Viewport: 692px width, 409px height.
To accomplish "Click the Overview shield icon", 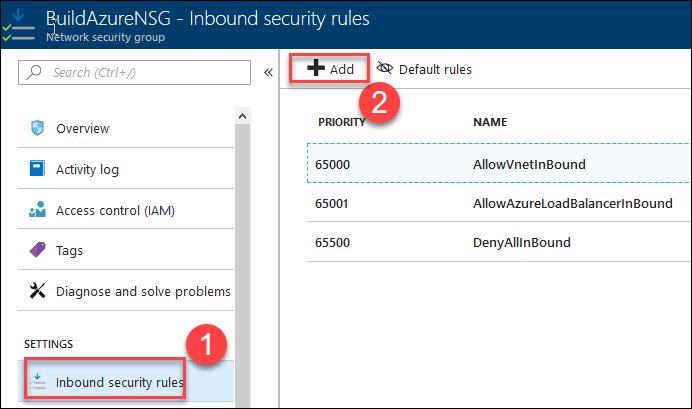I will 37,128.
